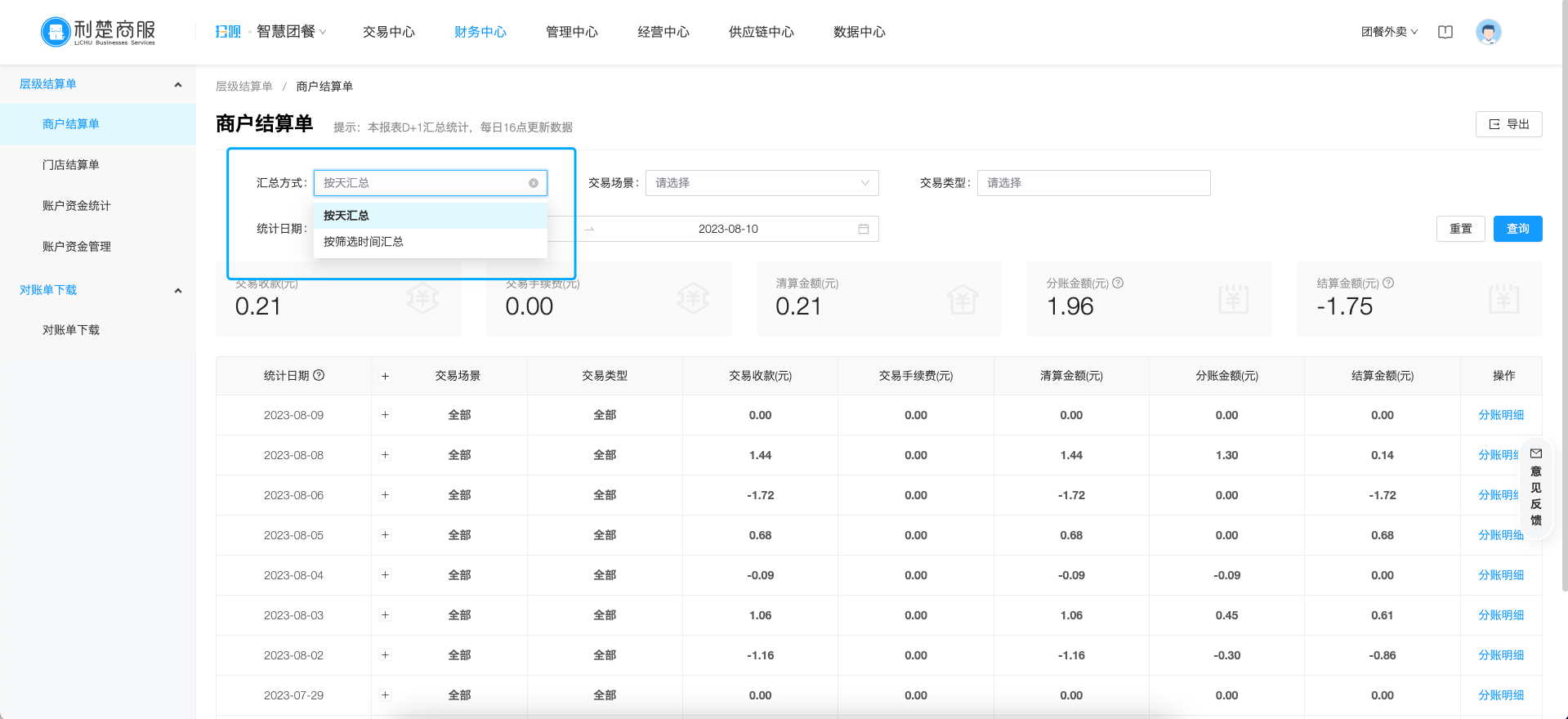Expand all rows via header plus icon
The image size is (1568, 719).
(x=386, y=376)
